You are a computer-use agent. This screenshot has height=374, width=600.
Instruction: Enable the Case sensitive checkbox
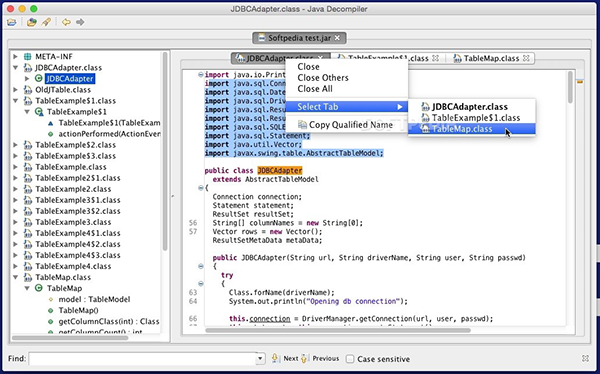350,359
